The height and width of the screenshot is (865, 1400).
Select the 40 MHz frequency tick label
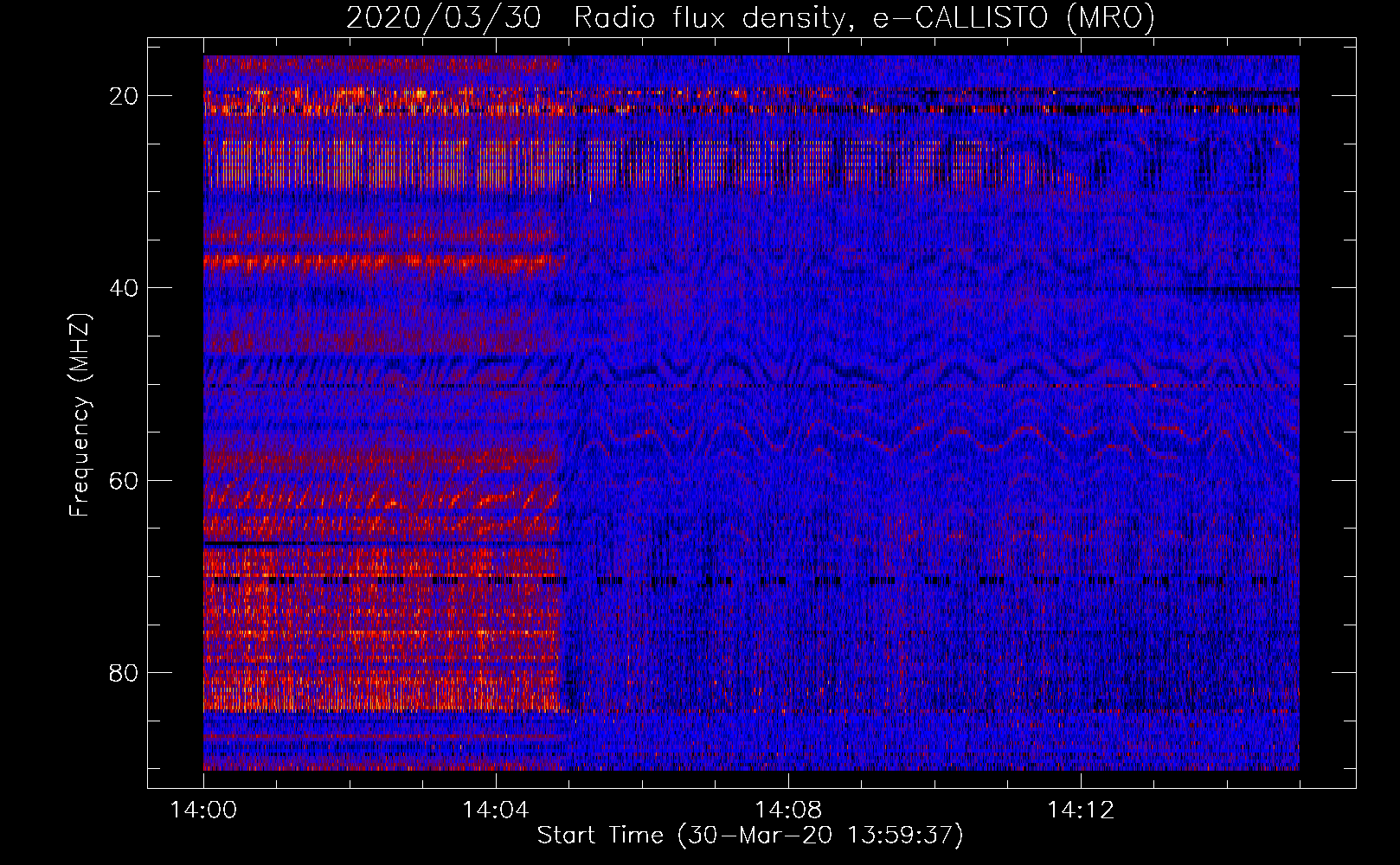coord(125,288)
